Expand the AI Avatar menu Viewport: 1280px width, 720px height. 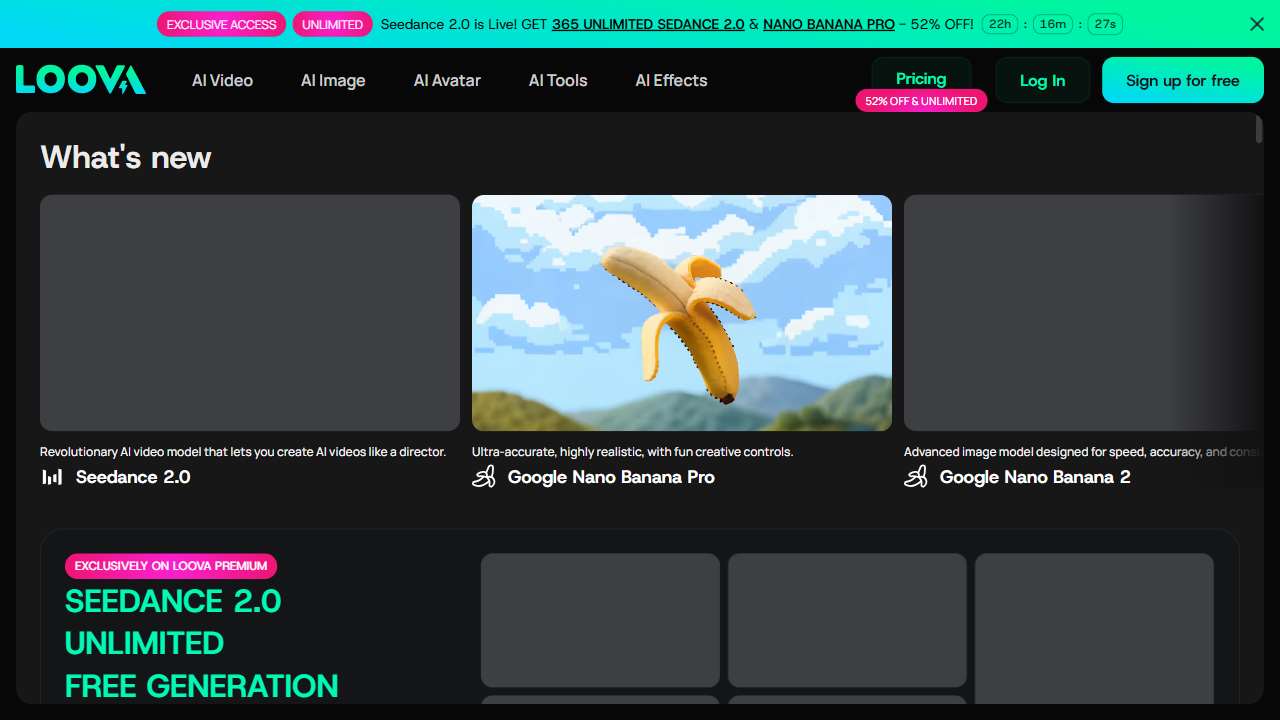pos(447,80)
